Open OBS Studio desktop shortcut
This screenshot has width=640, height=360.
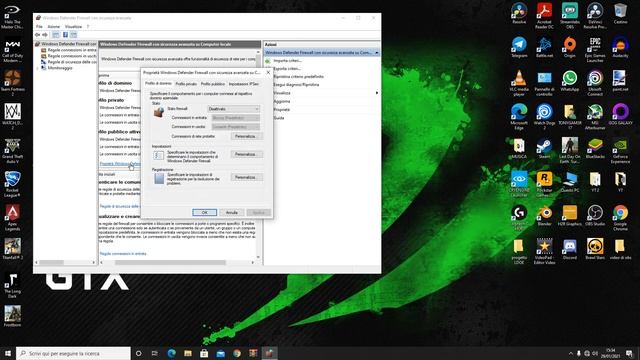pyautogui.click(x=595, y=216)
